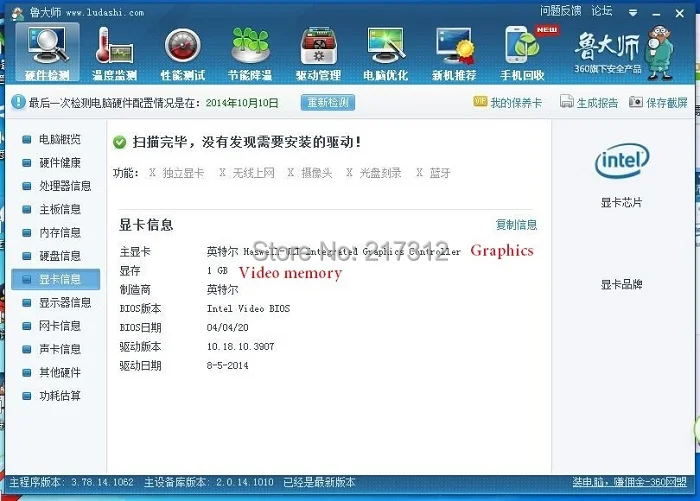The width and height of the screenshot is (700, 501).
Task: Click the 光盘刻录 feature indicator
Action: tap(374, 173)
